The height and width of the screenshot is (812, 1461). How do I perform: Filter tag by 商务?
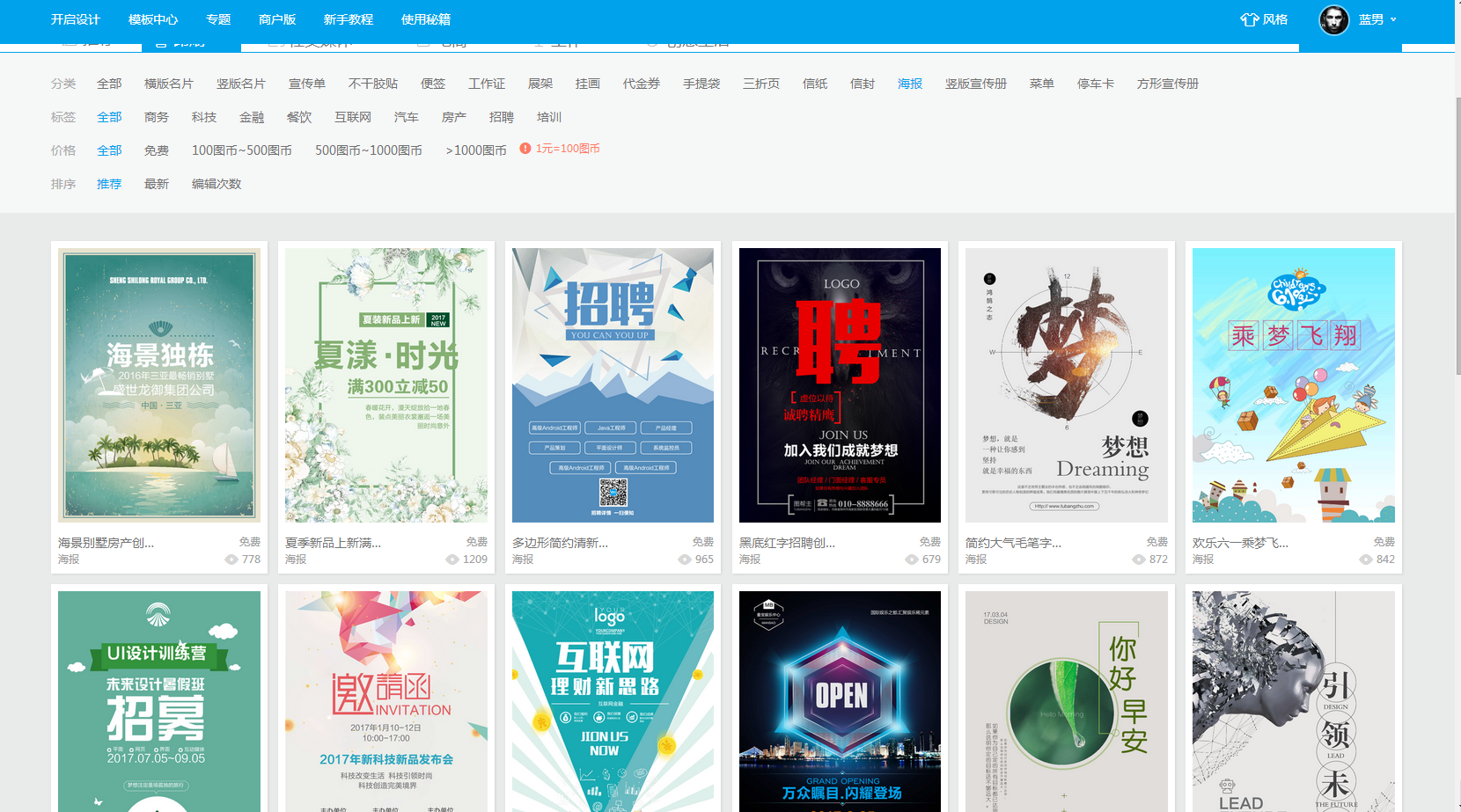tap(157, 117)
